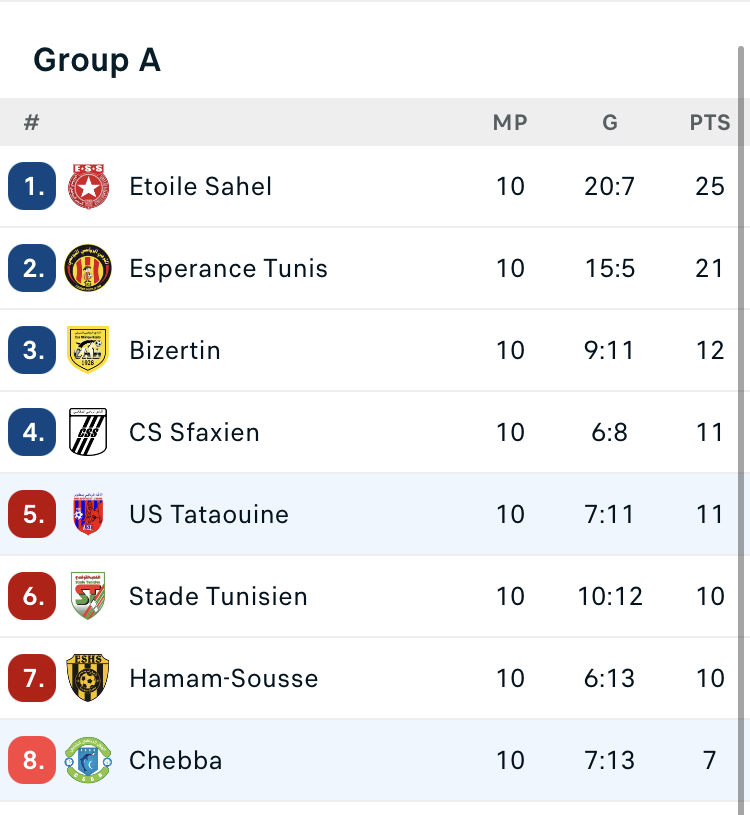Select the G goals column header
This screenshot has height=815, width=750.
tap(610, 123)
